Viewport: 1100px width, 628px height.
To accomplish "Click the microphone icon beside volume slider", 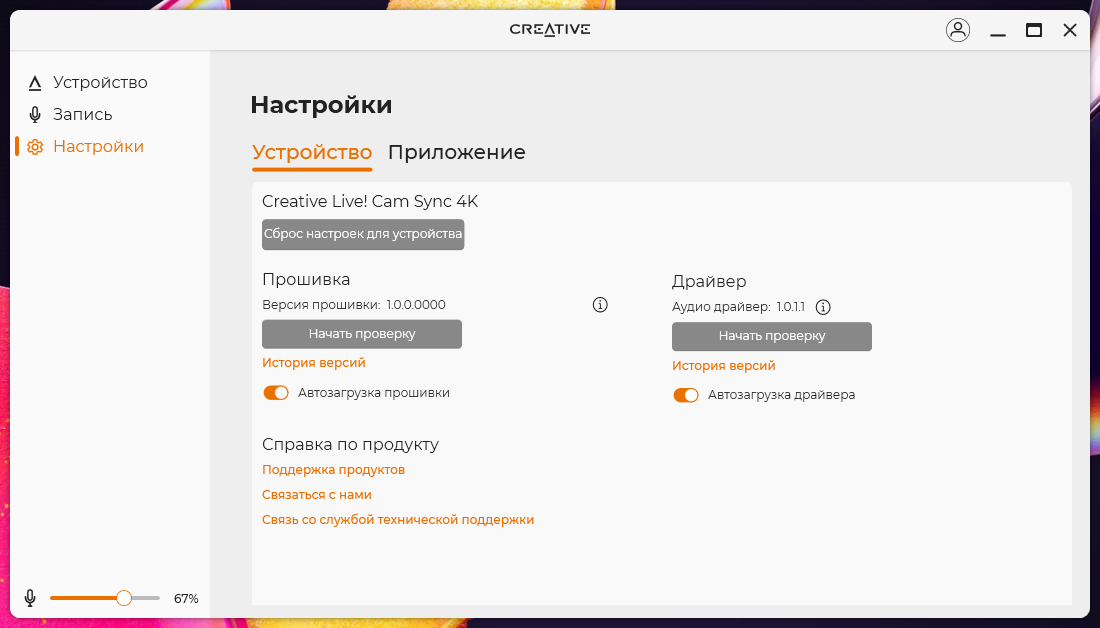I will [x=30, y=598].
